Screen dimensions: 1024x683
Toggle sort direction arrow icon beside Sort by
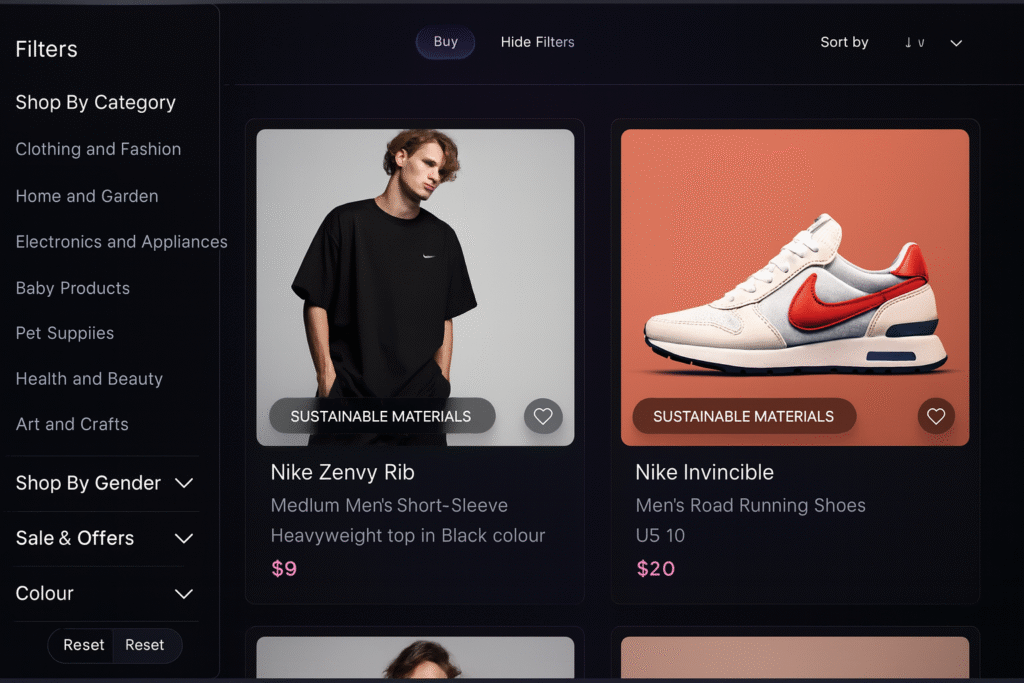[914, 43]
